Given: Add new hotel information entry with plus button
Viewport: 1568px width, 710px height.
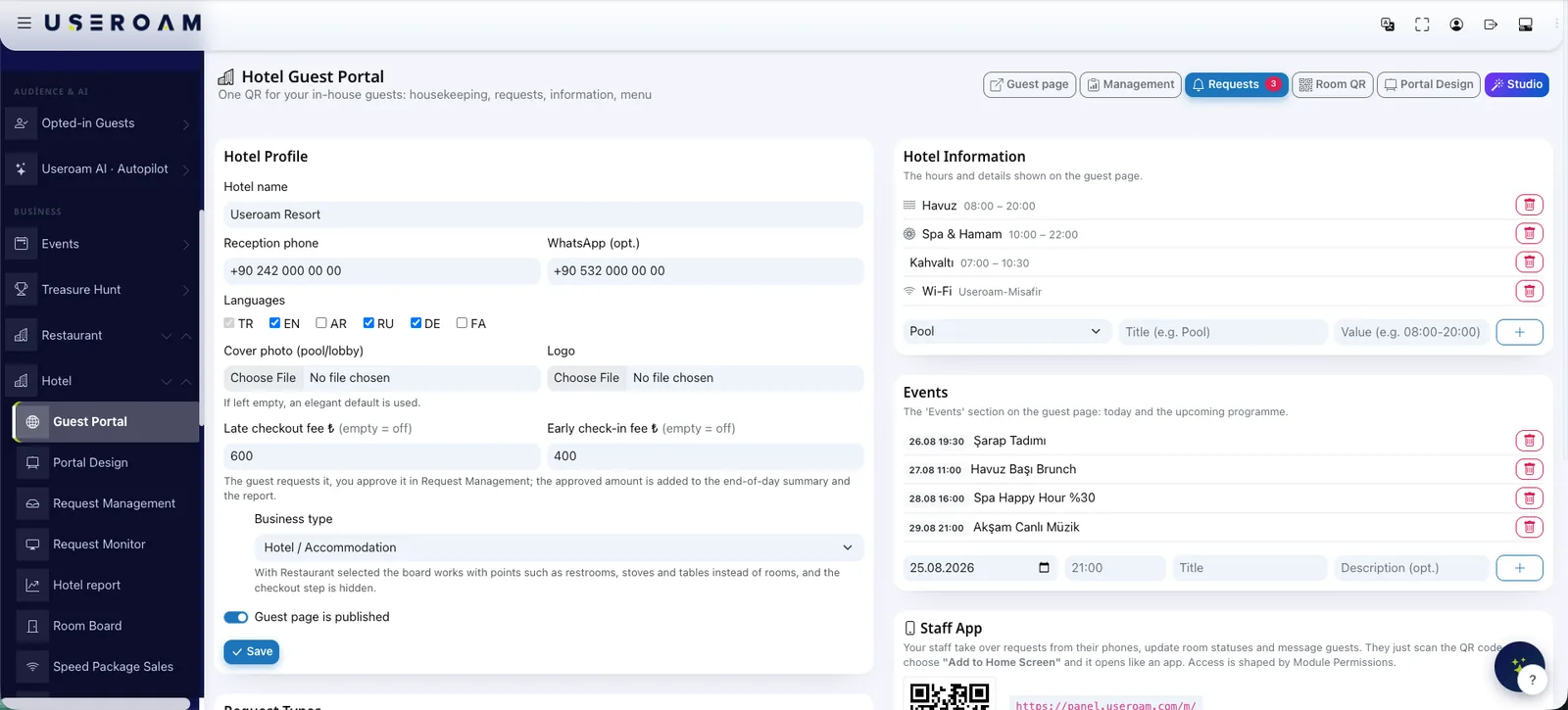Looking at the screenshot, I should [x=1519, y=332].
